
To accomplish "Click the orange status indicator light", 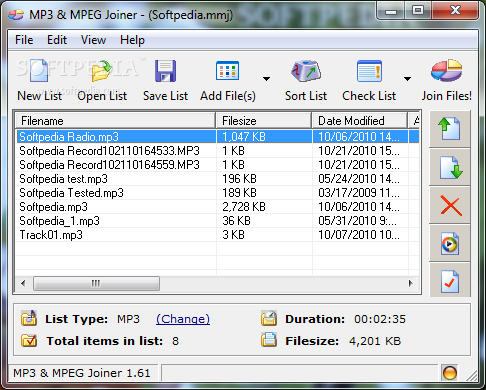I will click(449, 372).
